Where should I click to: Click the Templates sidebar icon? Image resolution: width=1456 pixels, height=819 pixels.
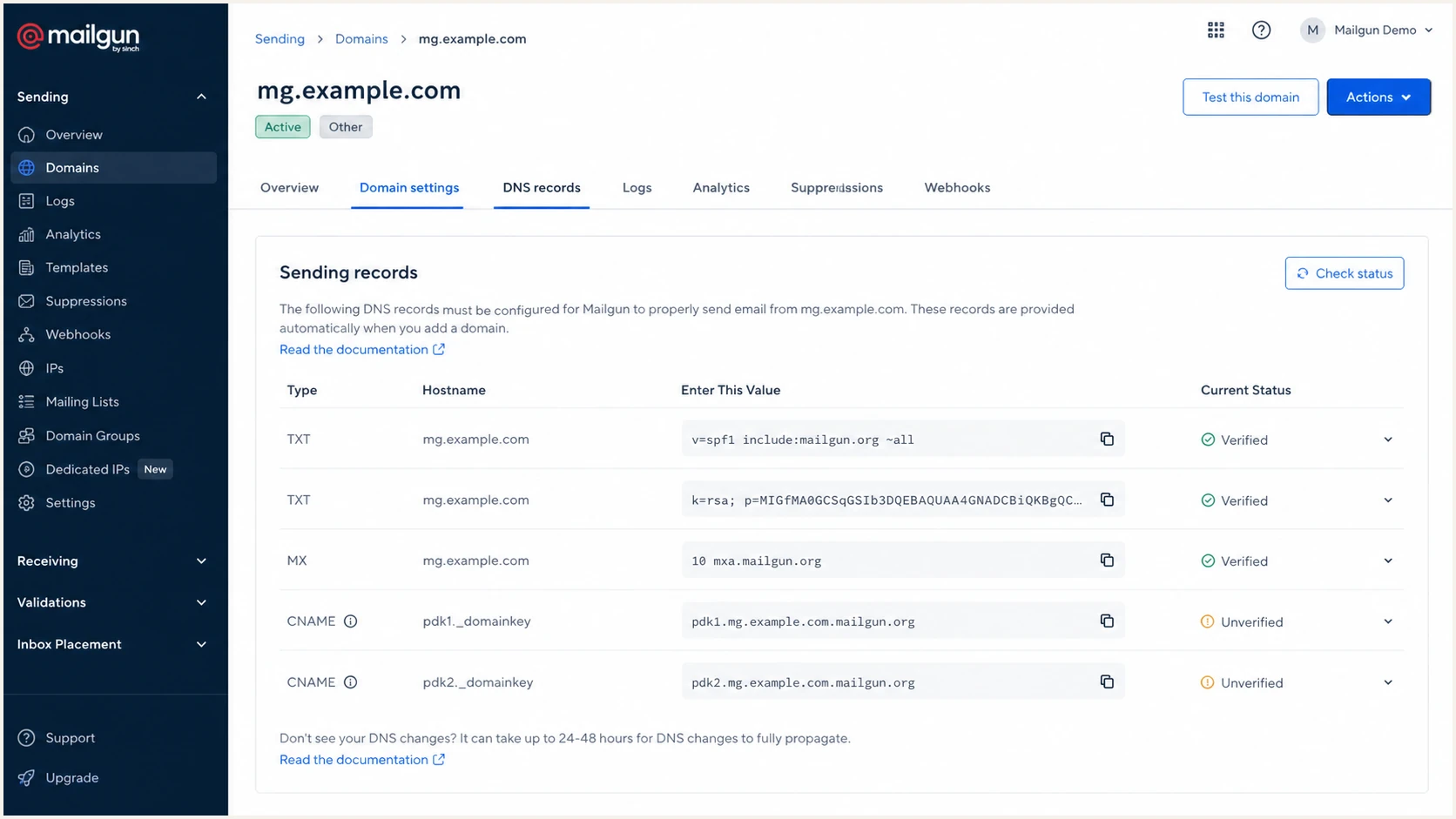pyautogui.click(x=27, y=267)
